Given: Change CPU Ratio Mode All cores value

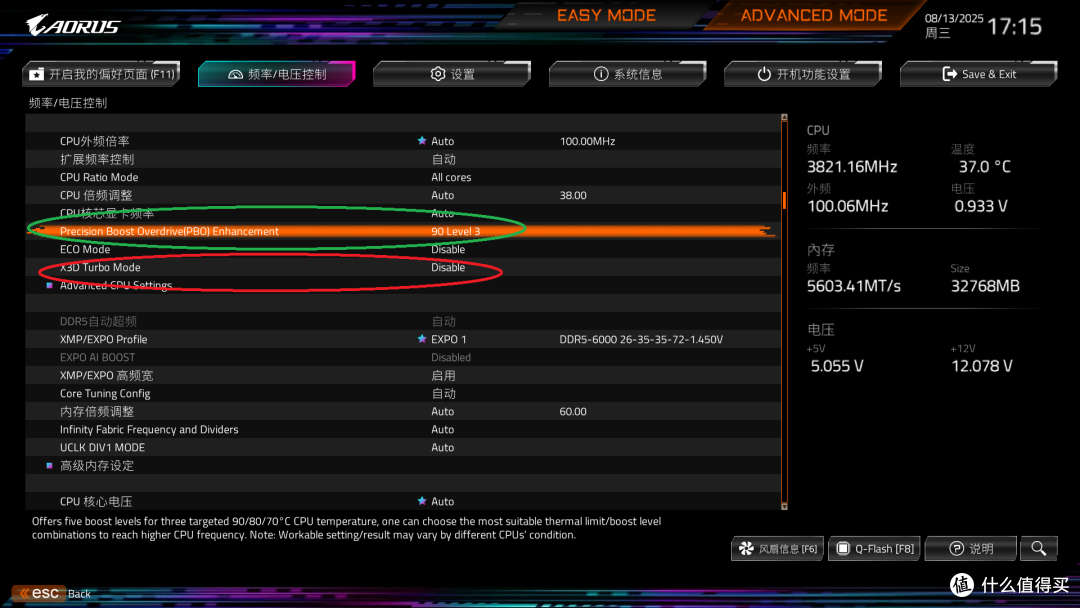Looking at the screenshot, I should point(451,177).
